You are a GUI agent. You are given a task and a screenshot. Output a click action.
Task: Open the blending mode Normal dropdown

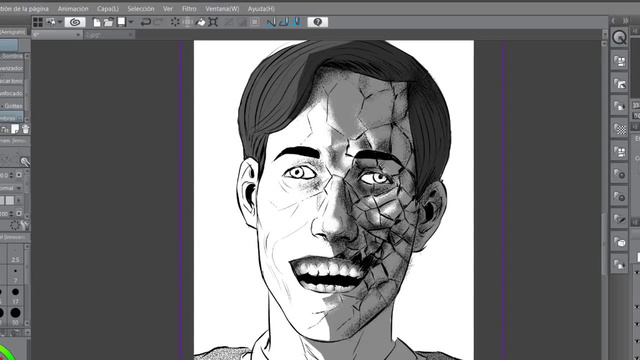tap(11, 188)
